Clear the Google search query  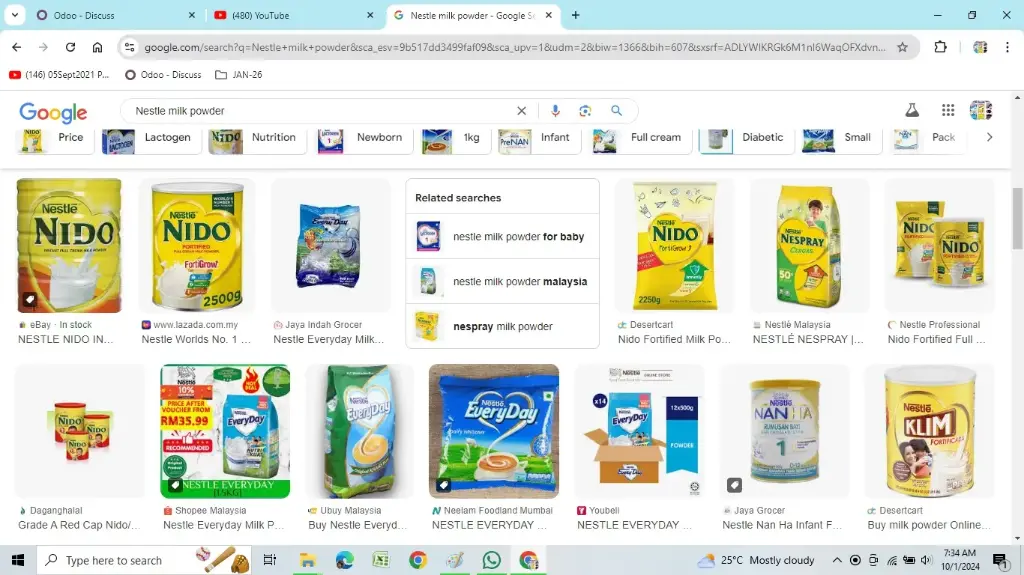coord(521,111)
